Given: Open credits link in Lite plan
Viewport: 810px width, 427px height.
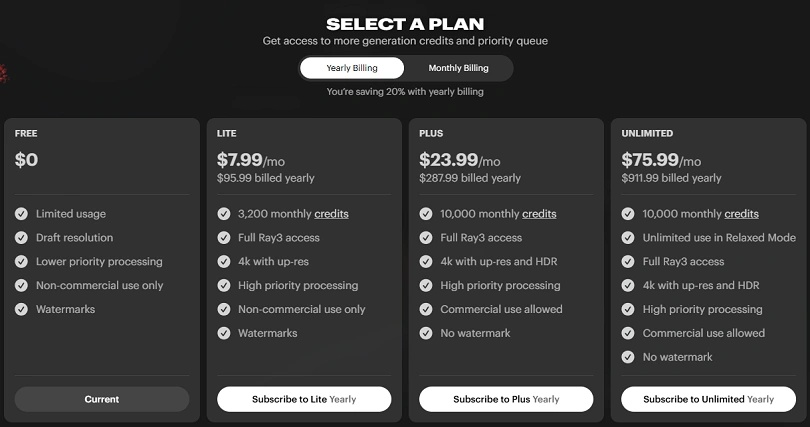Looking at the screenshot, I should point(331,214).
